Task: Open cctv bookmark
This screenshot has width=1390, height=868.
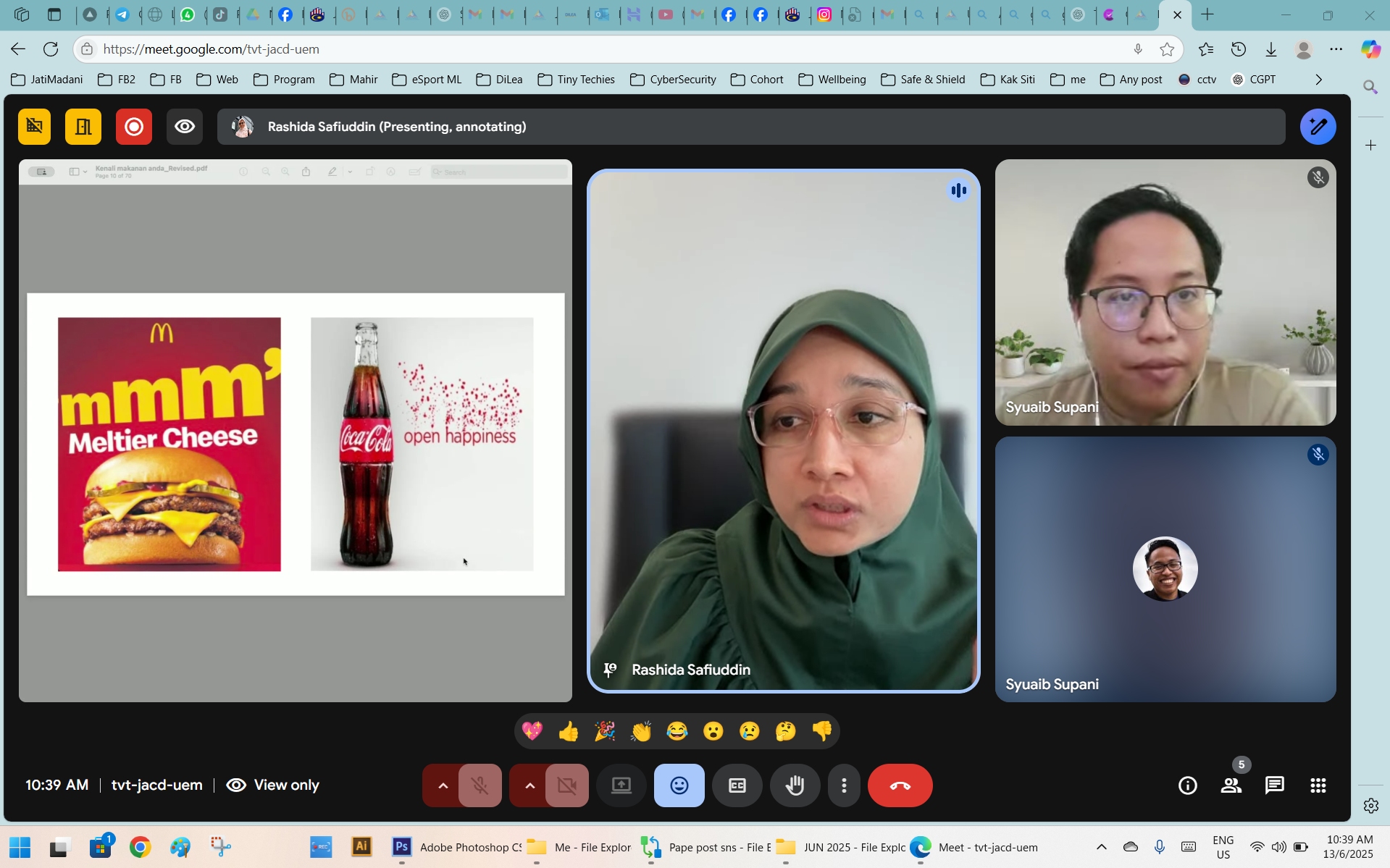Action: point(1197,80)
